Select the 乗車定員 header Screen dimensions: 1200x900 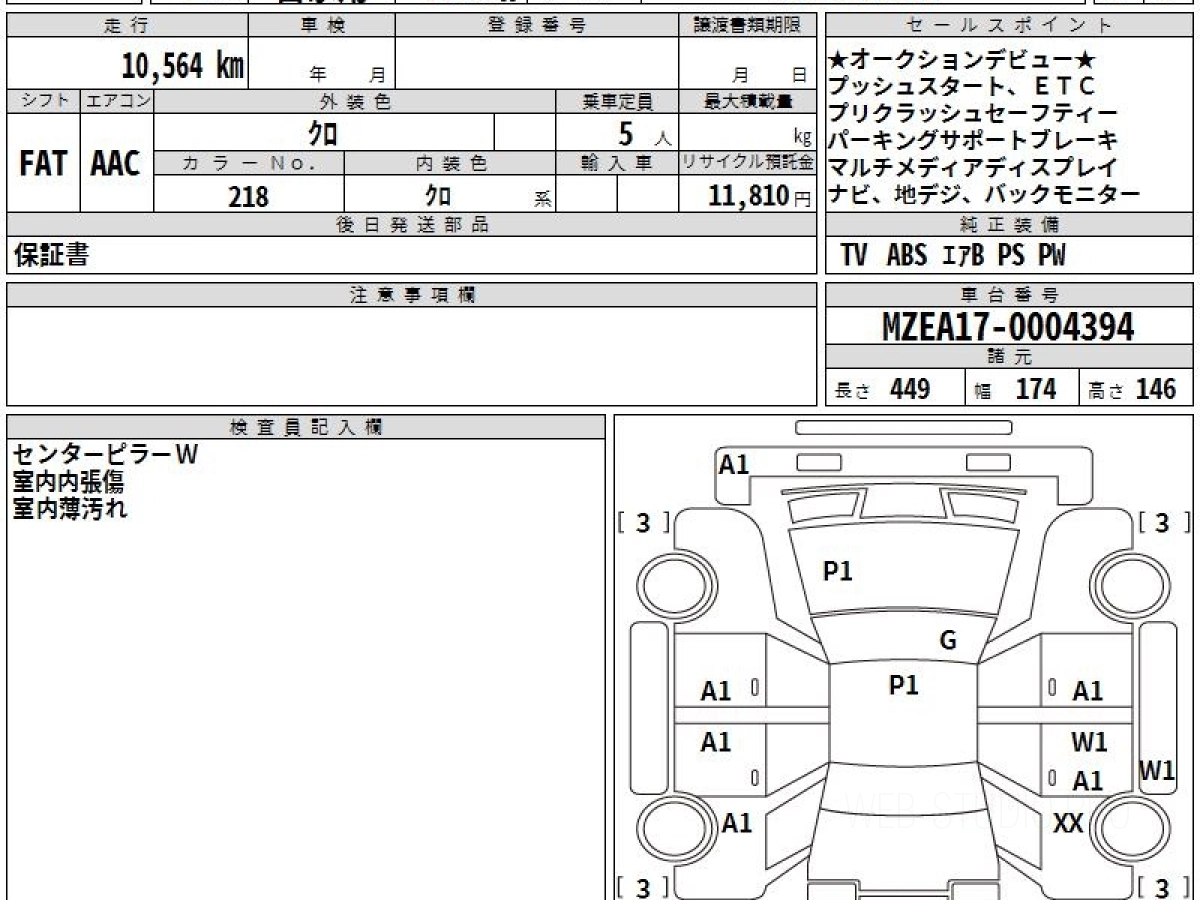617,101
